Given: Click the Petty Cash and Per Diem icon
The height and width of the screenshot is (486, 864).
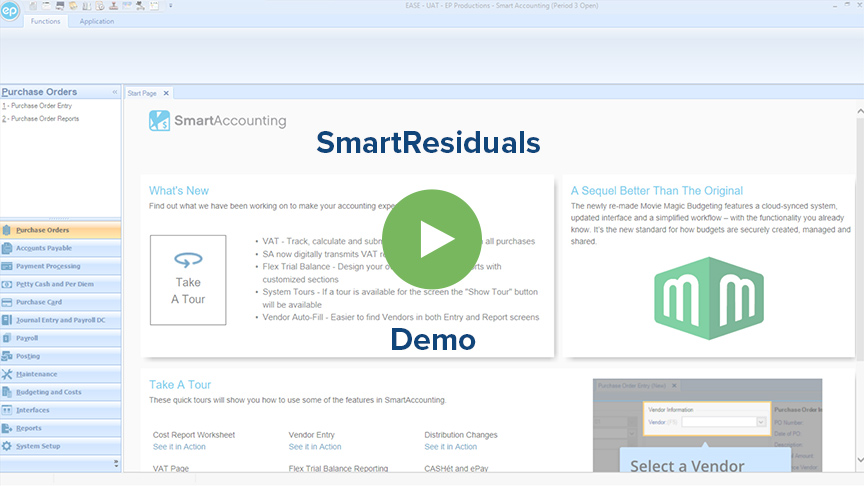Looking at the screenshot, I should 7,284.
